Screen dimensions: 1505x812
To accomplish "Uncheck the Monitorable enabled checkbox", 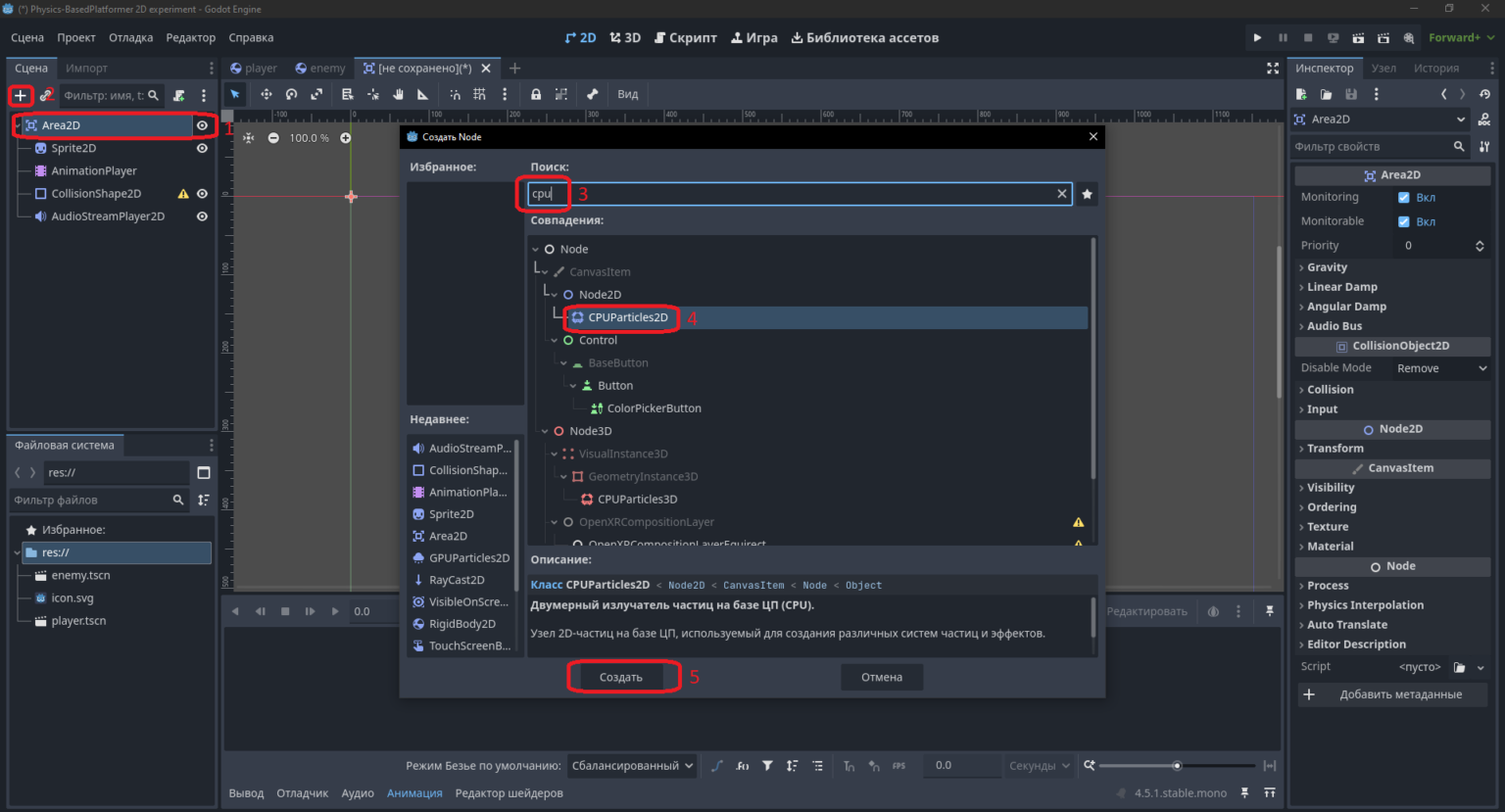I will (1403, 221).
